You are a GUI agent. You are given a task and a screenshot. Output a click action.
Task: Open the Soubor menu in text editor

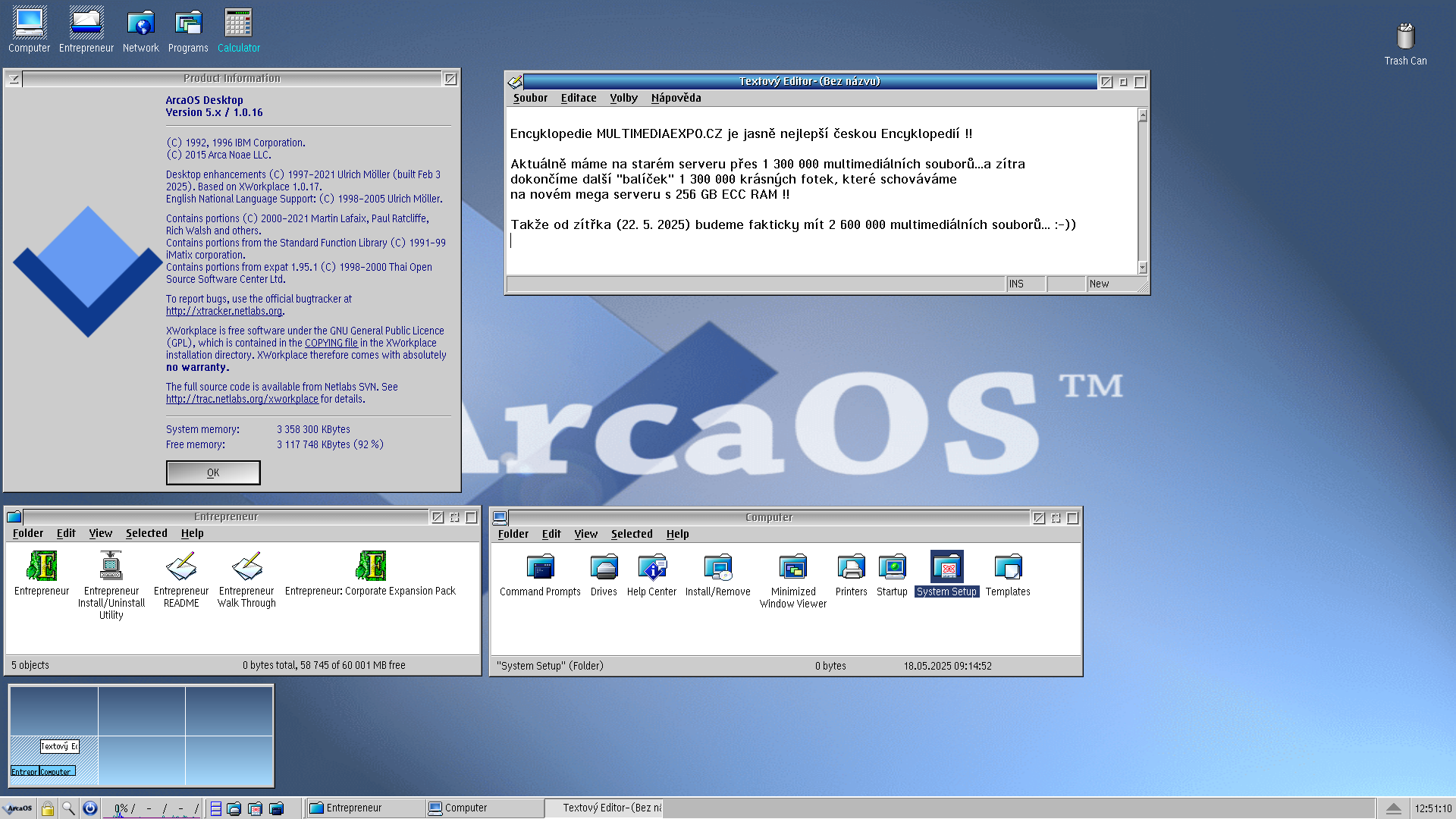pos(529,98)
